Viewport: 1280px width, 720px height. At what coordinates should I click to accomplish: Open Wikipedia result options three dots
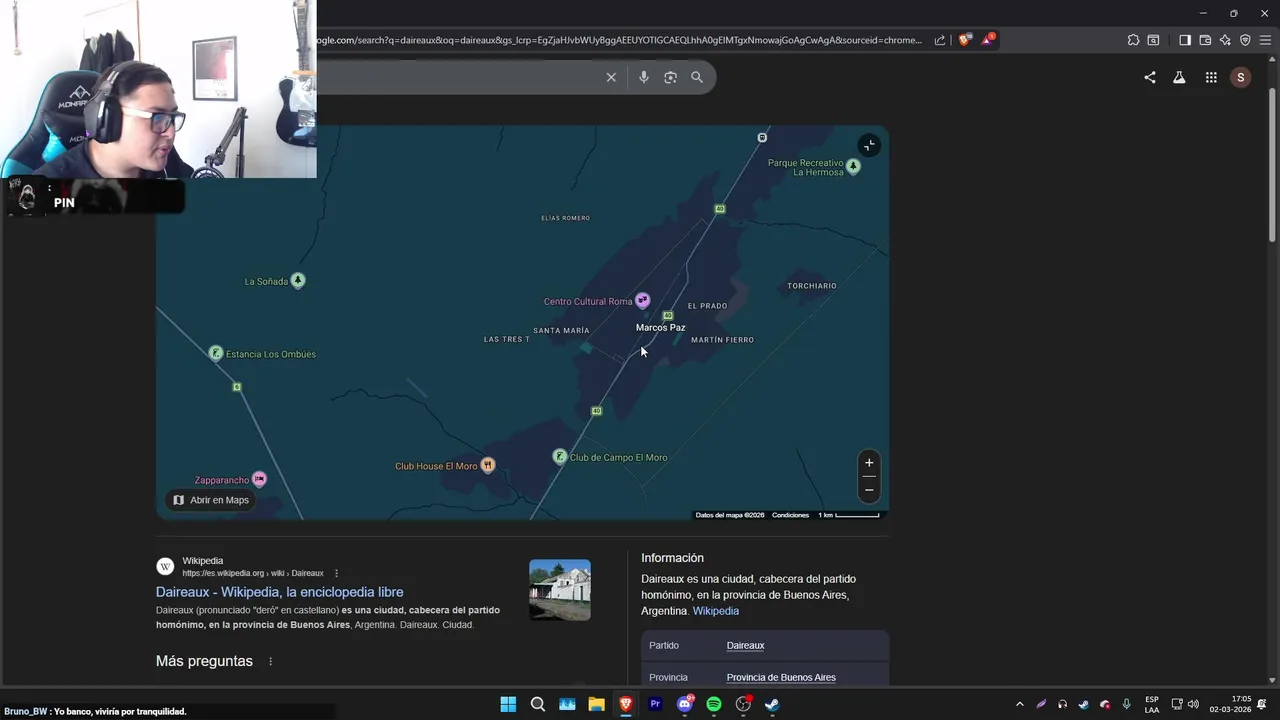[336, 573]
